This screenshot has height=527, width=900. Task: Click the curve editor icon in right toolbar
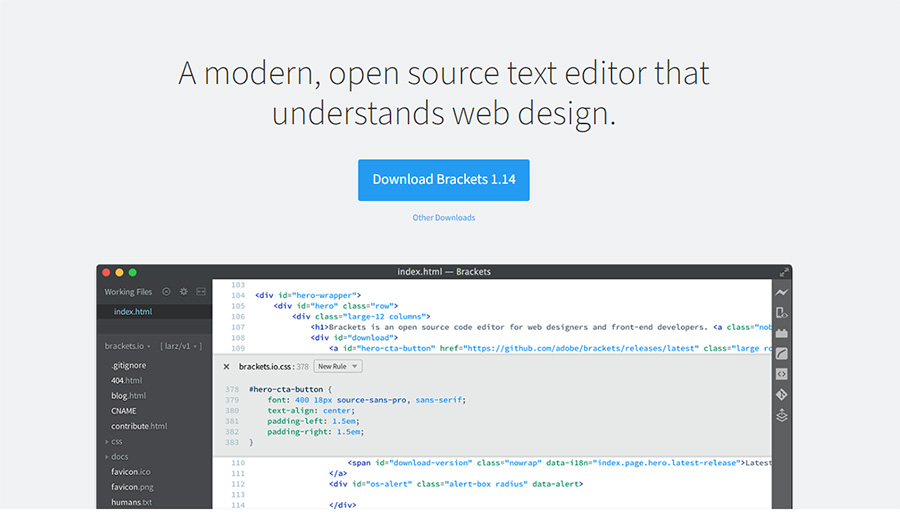[781, 354]
